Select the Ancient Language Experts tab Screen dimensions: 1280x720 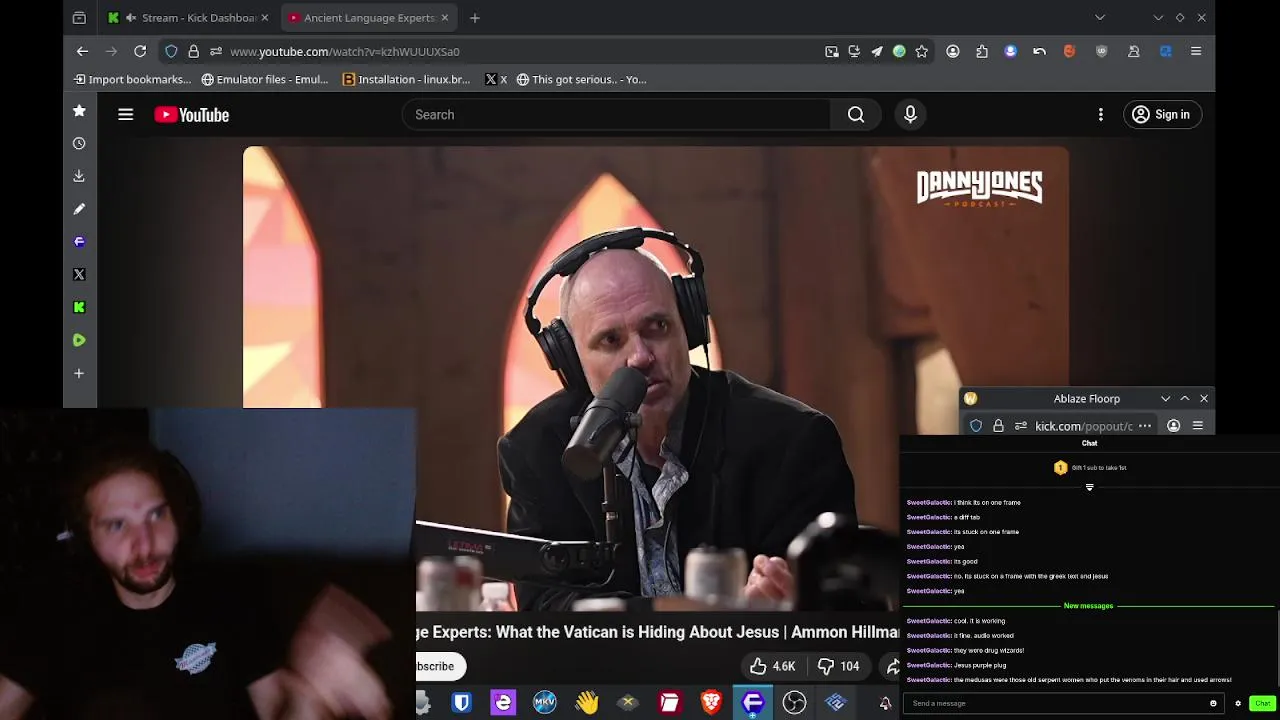(x=369, y=17)
